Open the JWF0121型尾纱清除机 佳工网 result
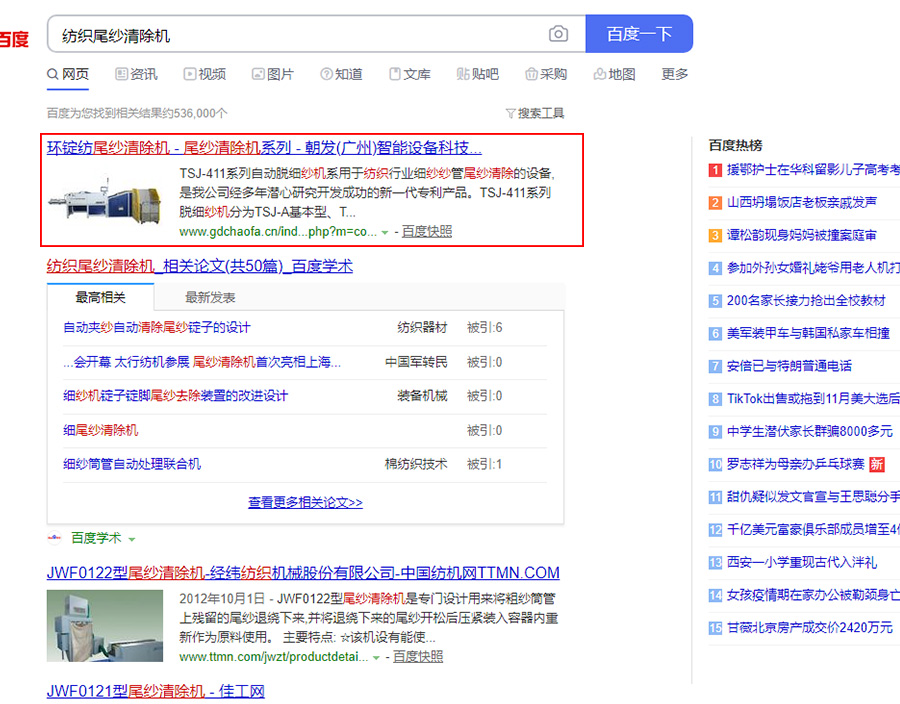 coord(156,691)
